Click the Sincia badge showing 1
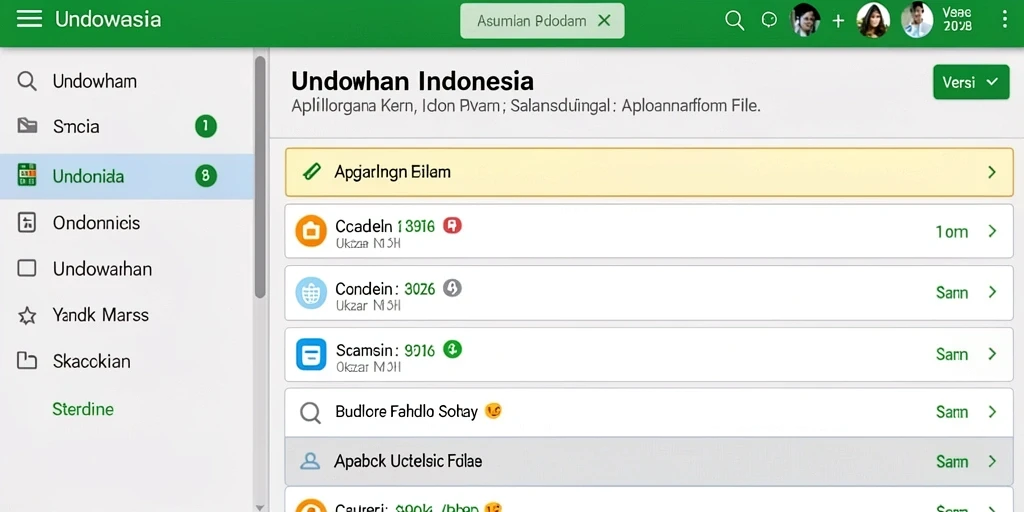 click(206, 126)
